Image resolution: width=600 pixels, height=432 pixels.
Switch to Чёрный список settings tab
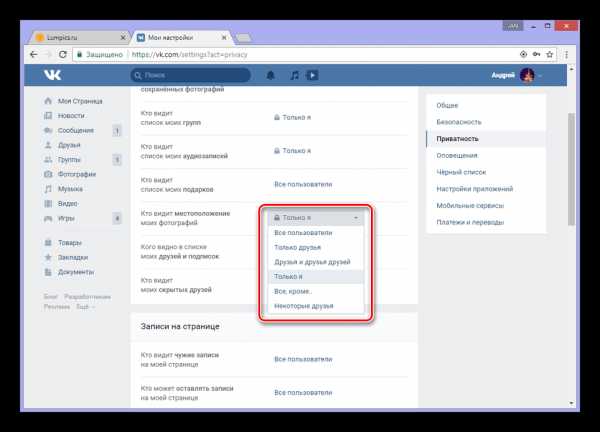(x=486, y=172)
